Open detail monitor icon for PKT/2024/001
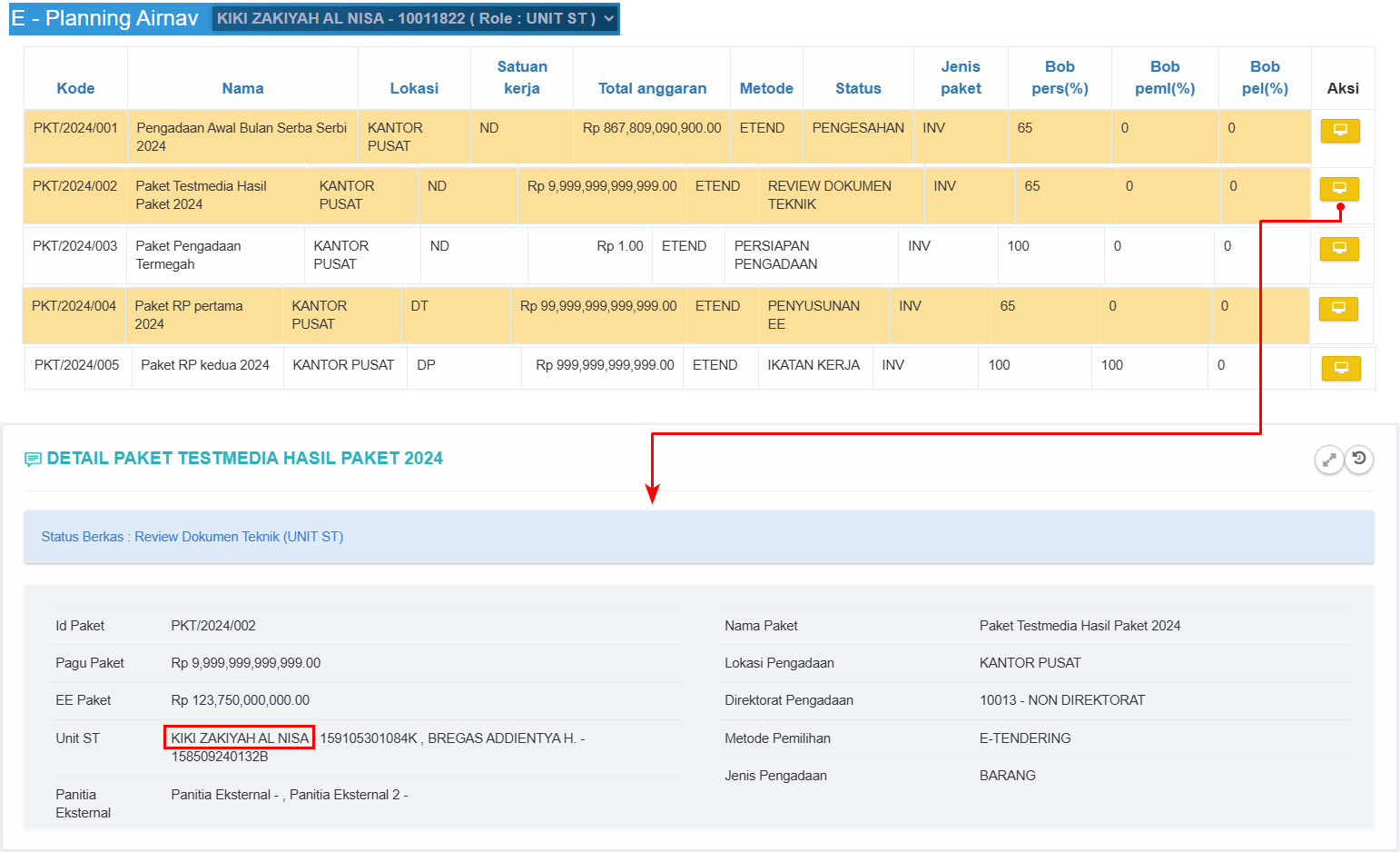The width and height of the screenshot is (1400, 852). click(x=1339, y=131)
